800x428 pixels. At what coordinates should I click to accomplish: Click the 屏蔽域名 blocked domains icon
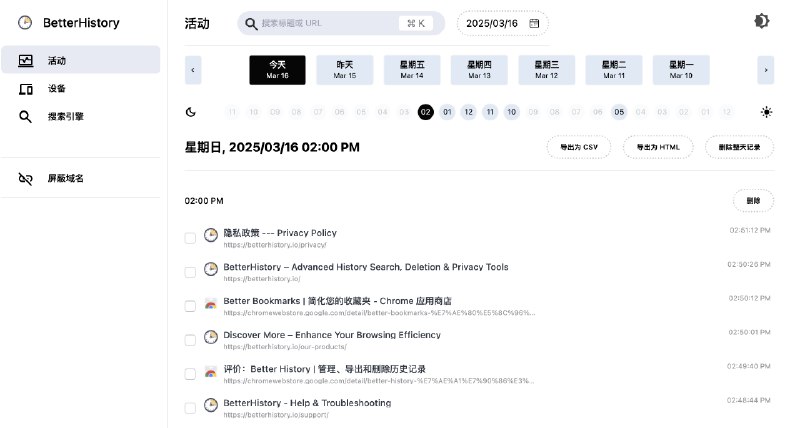[x=26, y=178]
